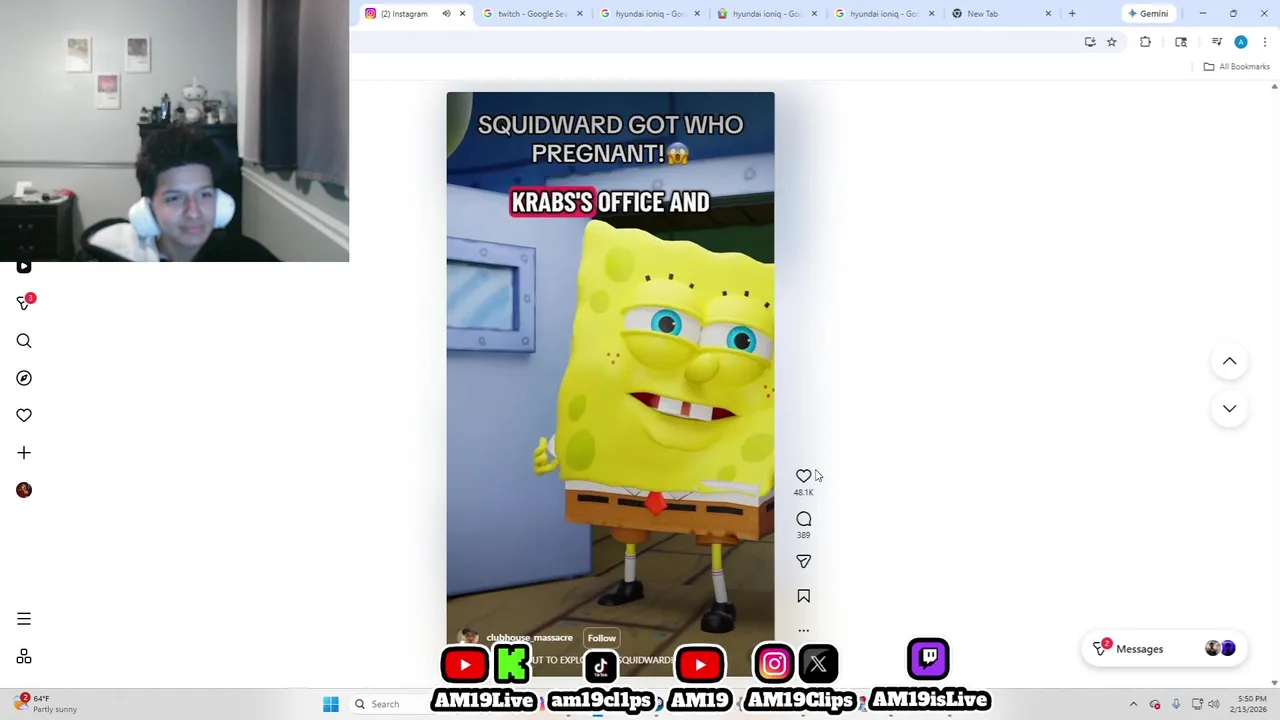The height and width of the screenshot is (720, 1280).
Task: Click page scrollbar up arrow
Action: coord(1274,87)
